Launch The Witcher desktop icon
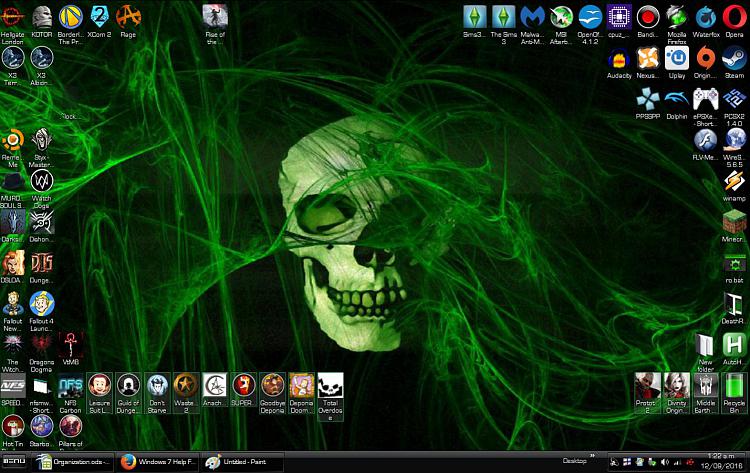Viewport: 750px width, 473px height. (12, 352)
